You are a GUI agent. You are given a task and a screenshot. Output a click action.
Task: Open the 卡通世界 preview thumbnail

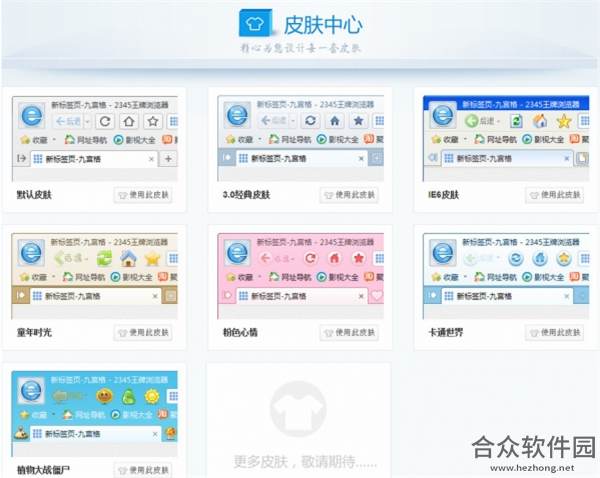coord(506,276)
